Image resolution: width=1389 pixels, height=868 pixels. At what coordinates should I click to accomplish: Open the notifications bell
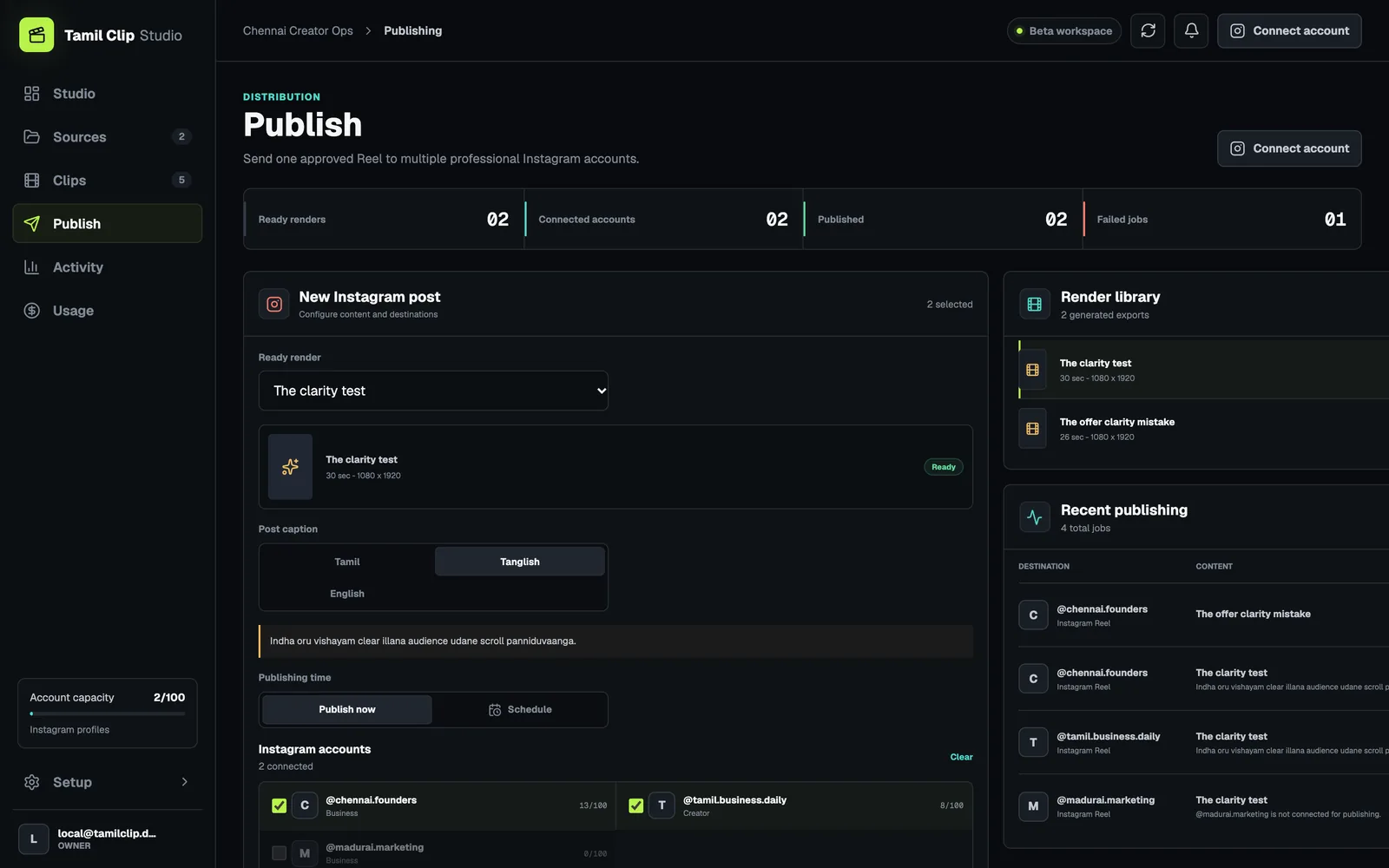point(1191,30)
